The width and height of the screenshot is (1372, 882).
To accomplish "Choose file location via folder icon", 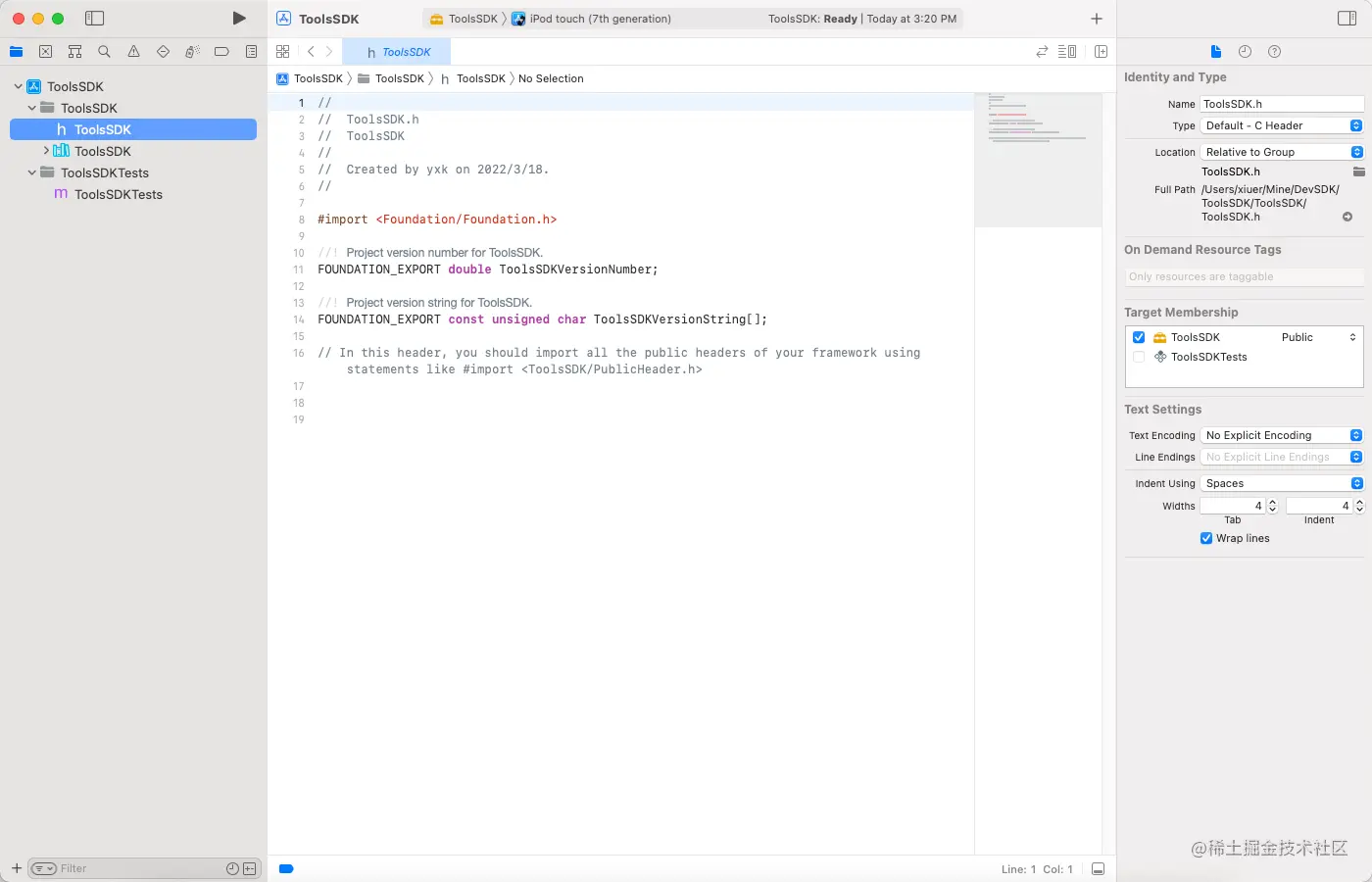I will pos(1358,171).
